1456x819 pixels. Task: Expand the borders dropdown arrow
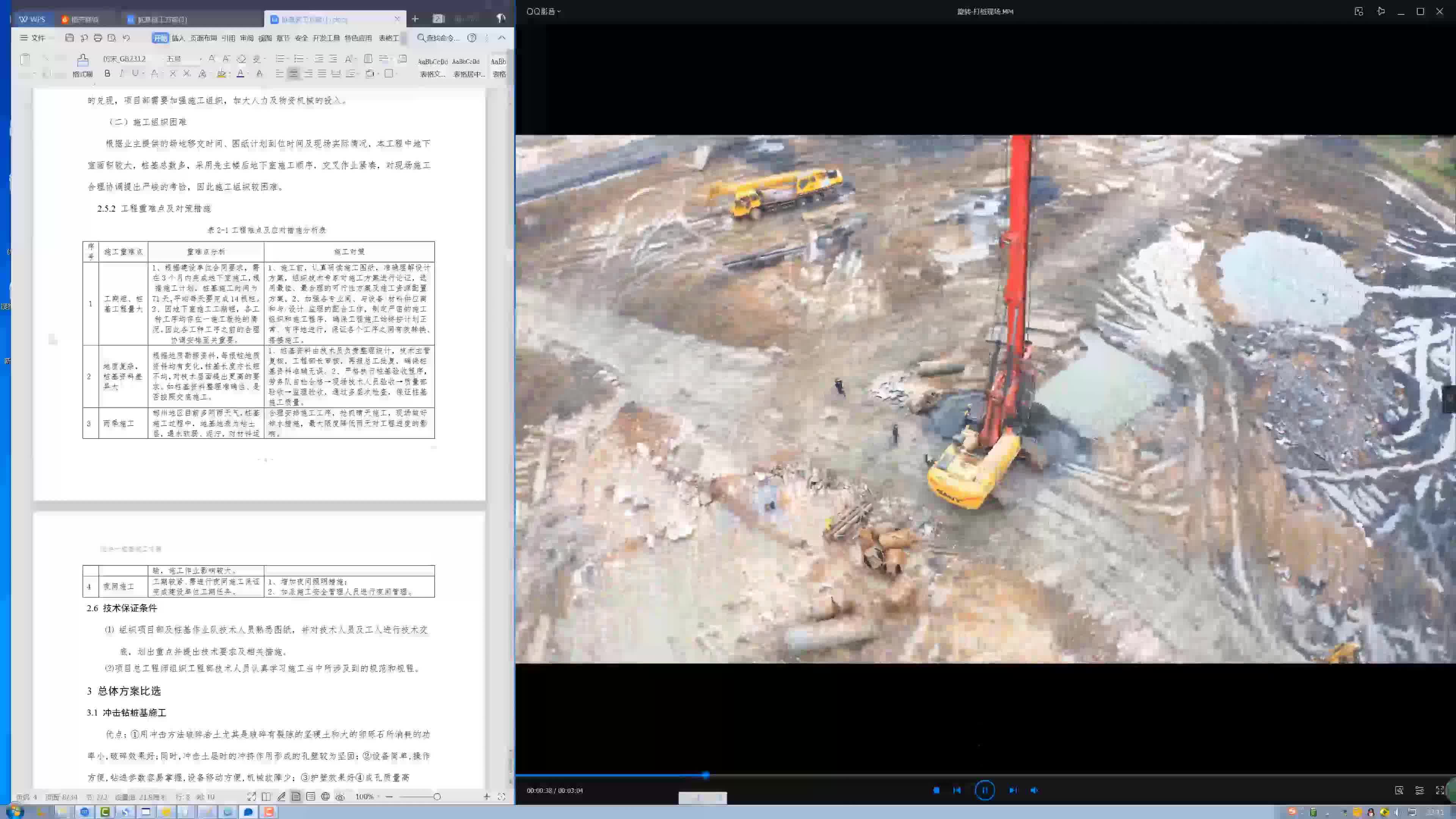pyautogui.click(x=397, y=74)
